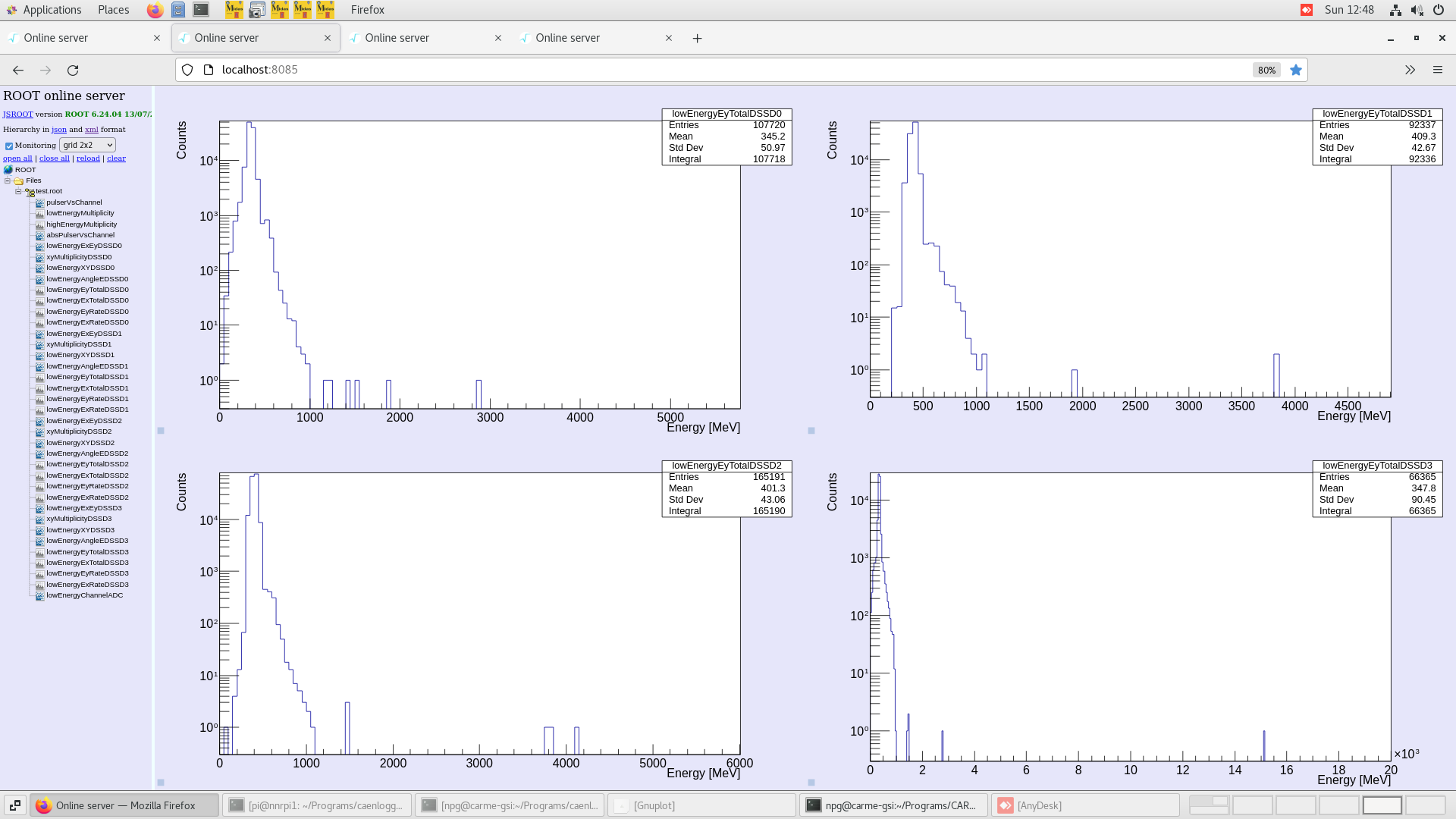The width and height of the screenshot is (1456, 819).
Task: Click the bookmark star in address bar
Action: pos(1296,70)
